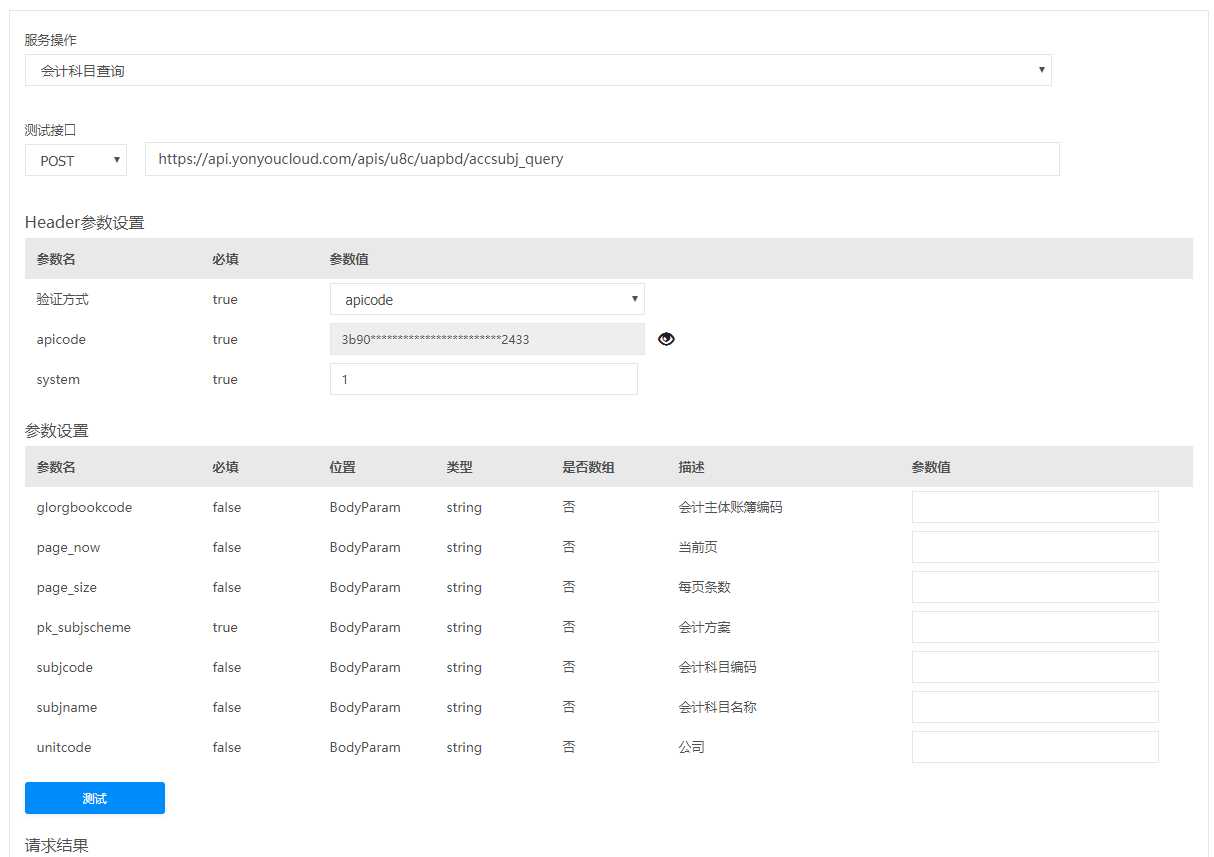Select the pk_subjscheme parameter name

tap(83, 628)
